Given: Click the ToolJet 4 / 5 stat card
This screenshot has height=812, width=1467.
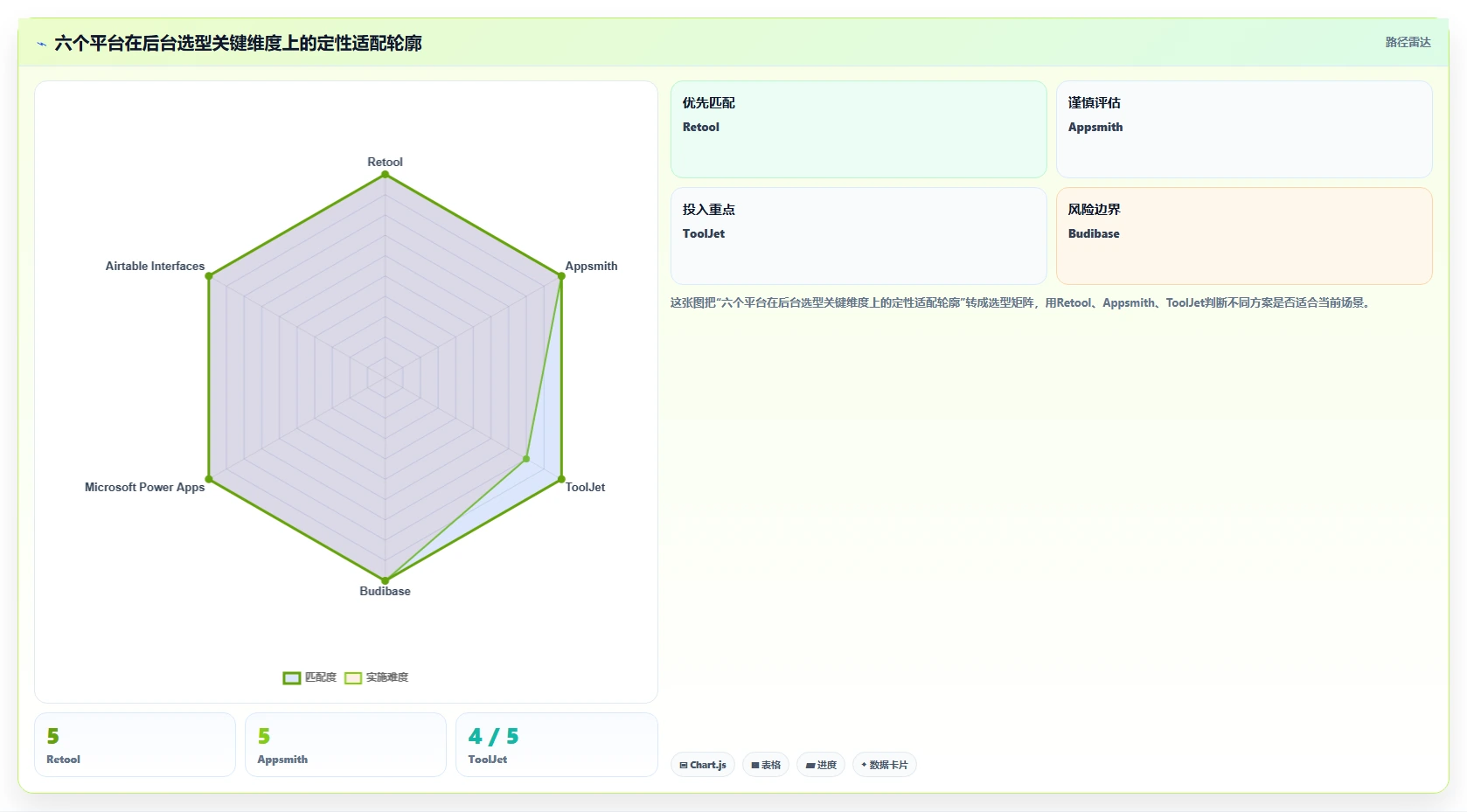Looking at the screenshot, I should [x=556, y=745].
